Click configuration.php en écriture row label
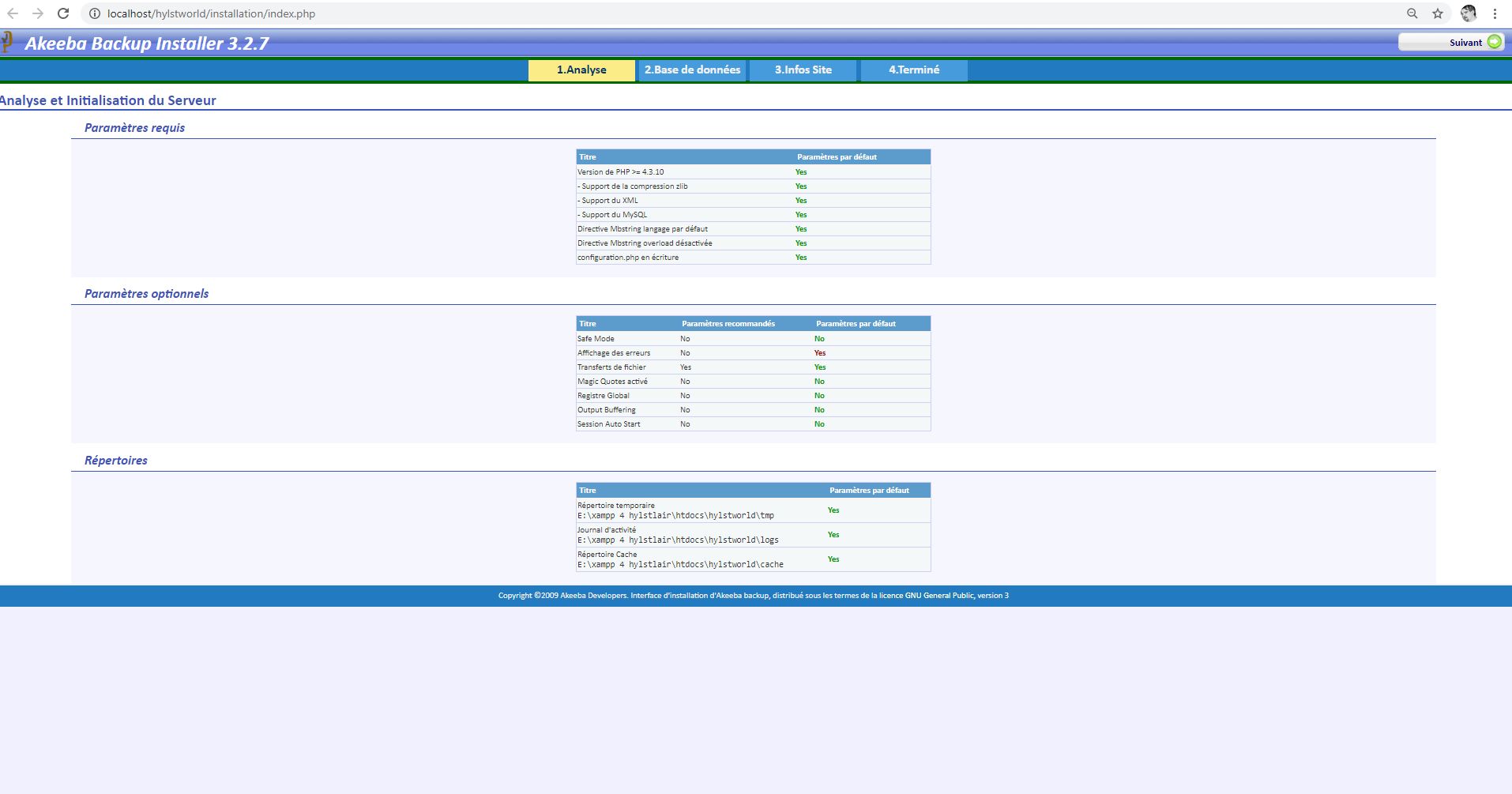 click(x=628, y=258)
